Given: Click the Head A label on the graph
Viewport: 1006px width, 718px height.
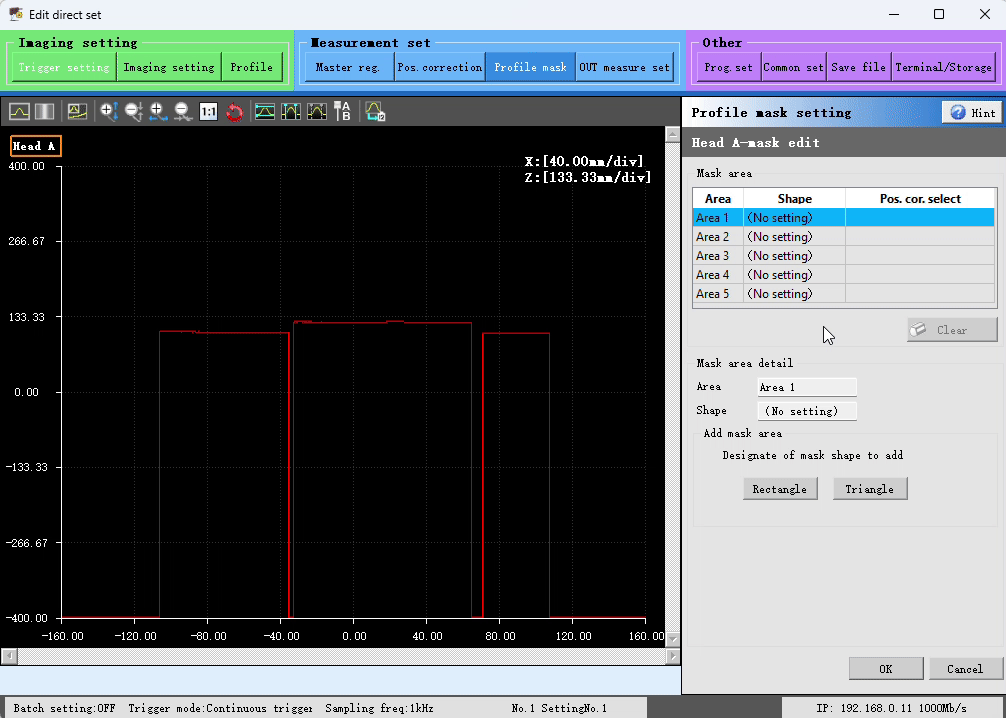Looking at the screenshot, I should click(35, 146).
